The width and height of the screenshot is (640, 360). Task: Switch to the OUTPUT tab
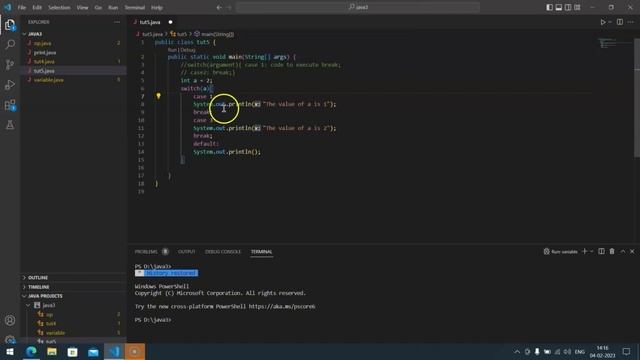point(187,251)
